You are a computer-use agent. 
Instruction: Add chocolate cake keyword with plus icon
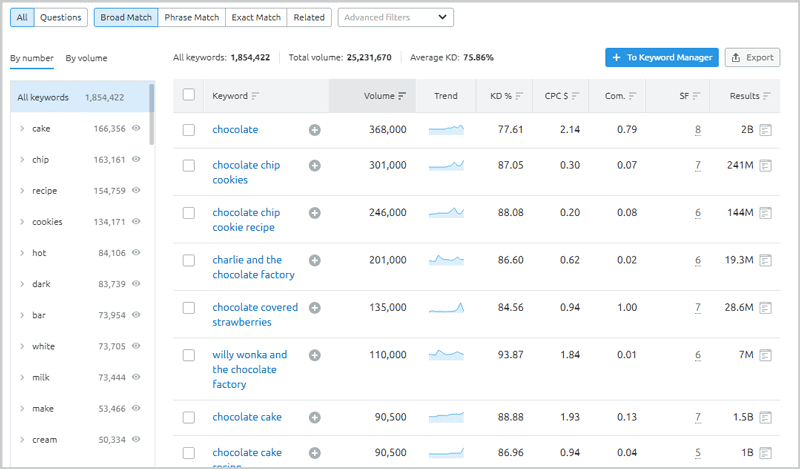coord(314,417)
